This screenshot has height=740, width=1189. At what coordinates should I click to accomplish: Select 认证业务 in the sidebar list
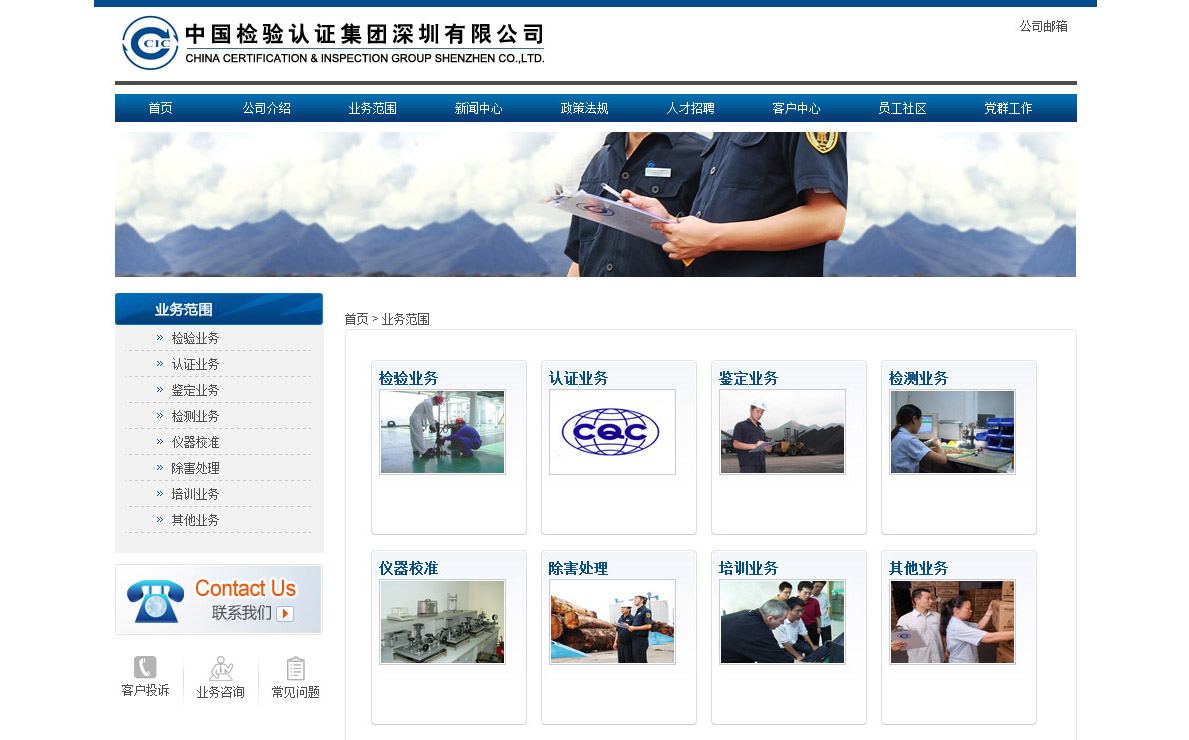(195, 365)
